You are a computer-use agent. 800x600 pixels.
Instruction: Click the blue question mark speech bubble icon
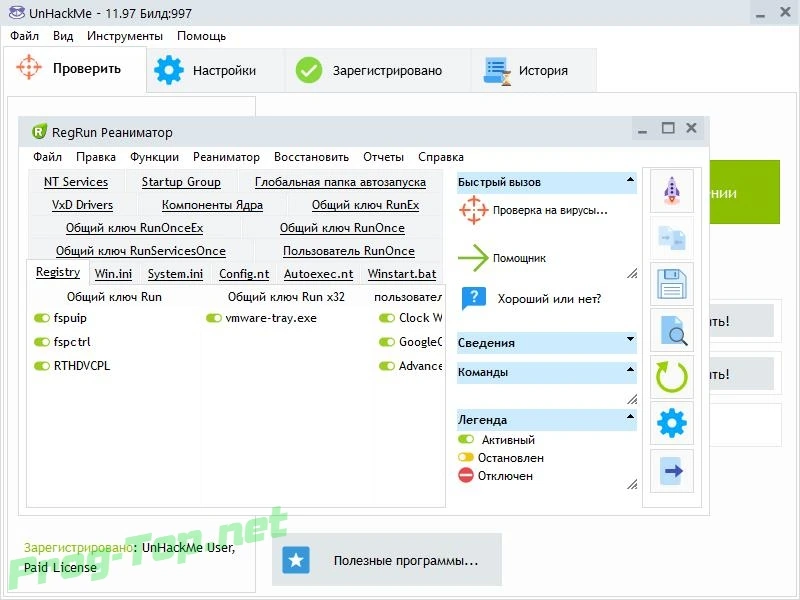click(473, 298)
